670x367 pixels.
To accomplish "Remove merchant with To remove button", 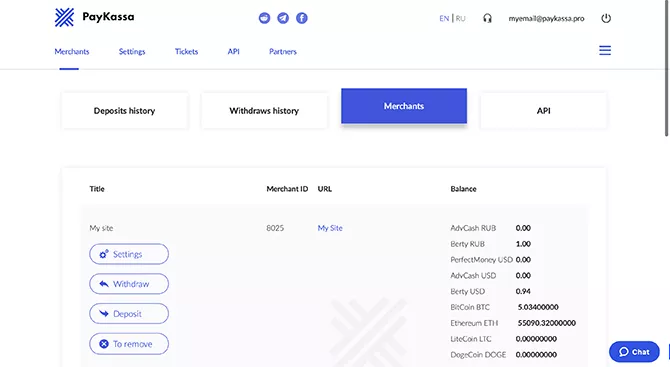I will 129,344.
